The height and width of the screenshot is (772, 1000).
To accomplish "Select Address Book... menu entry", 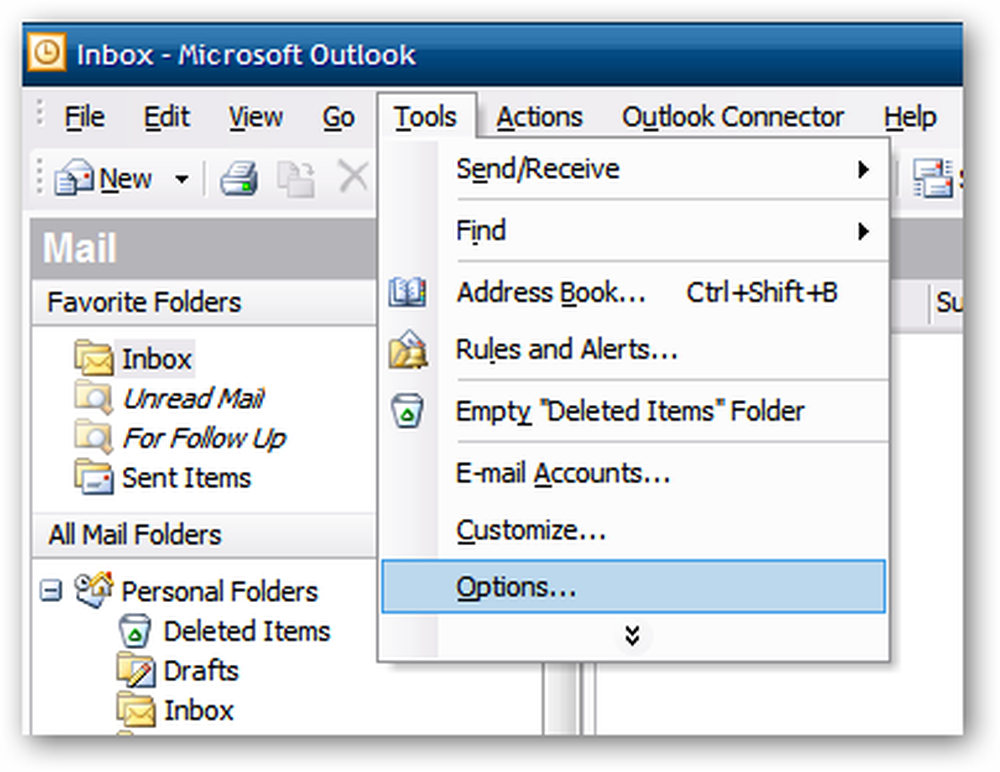I will point(633,292).
